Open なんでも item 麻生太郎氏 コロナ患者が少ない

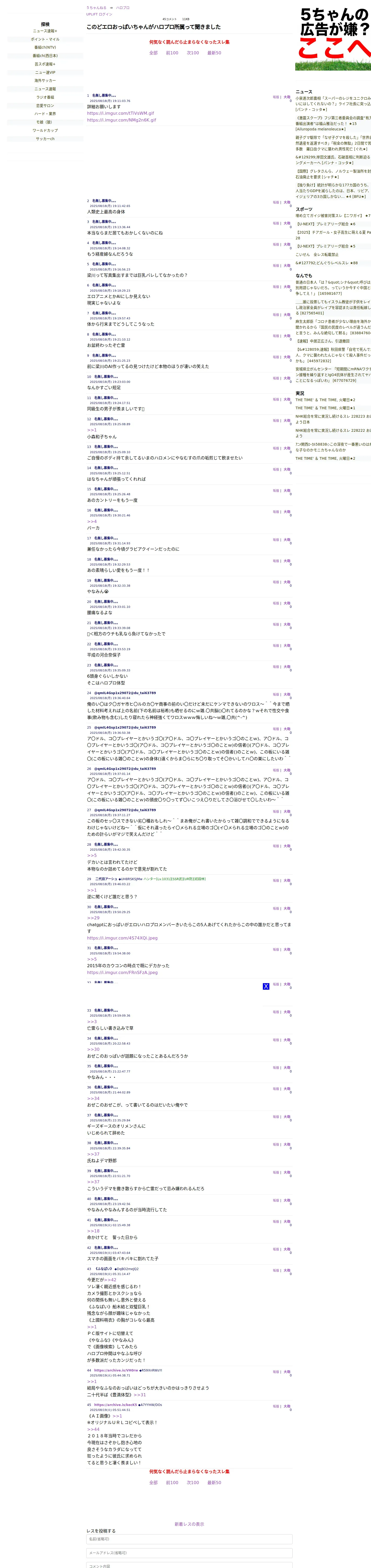point(333,327)
